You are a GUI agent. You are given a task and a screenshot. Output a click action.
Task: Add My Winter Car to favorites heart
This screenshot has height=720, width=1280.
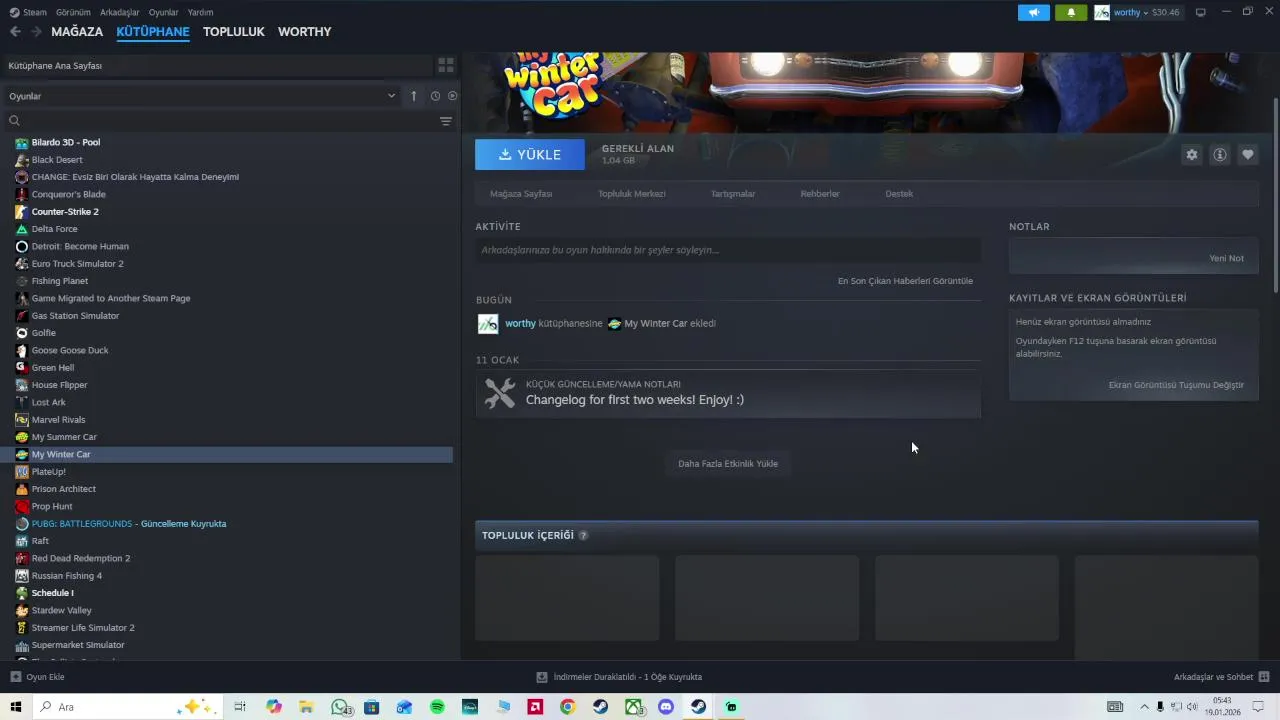pos(1247,155)
